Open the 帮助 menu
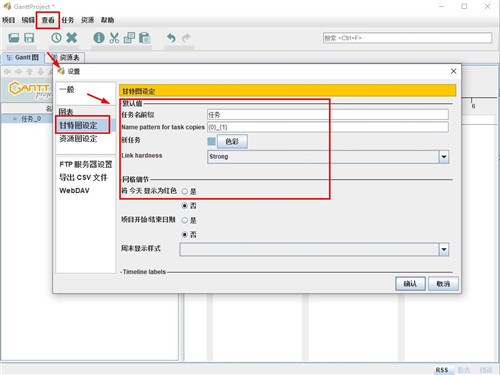Screen dimensions: 500x375 (107, 20)
